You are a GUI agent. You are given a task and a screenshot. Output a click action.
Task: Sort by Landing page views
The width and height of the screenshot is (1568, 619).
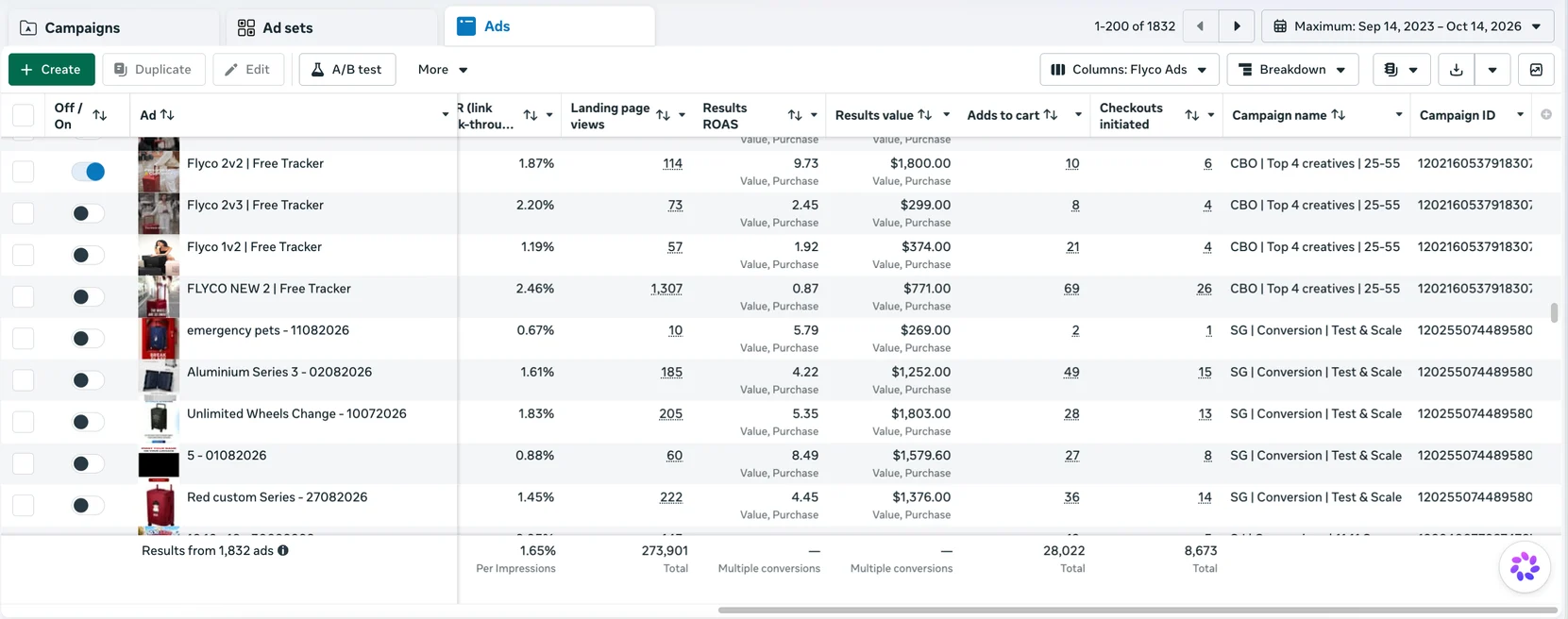[663, 115]
